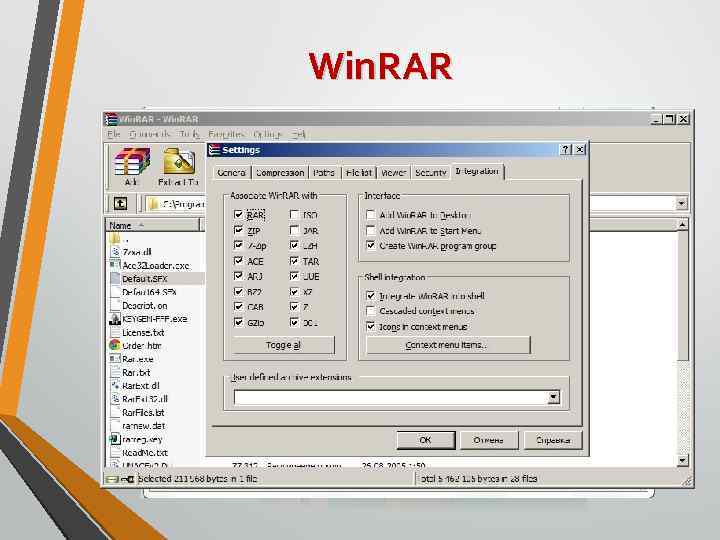This screenshot has width=720, height=540.
Task: Toggle the CAB association checkbox
Action: click(x=238, y=307)
